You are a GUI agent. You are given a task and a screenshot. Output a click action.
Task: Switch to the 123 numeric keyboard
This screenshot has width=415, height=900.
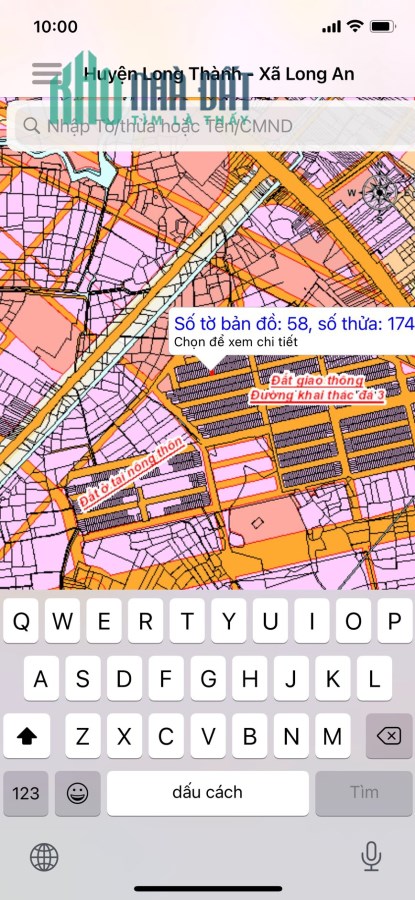(x=26, y=793)
